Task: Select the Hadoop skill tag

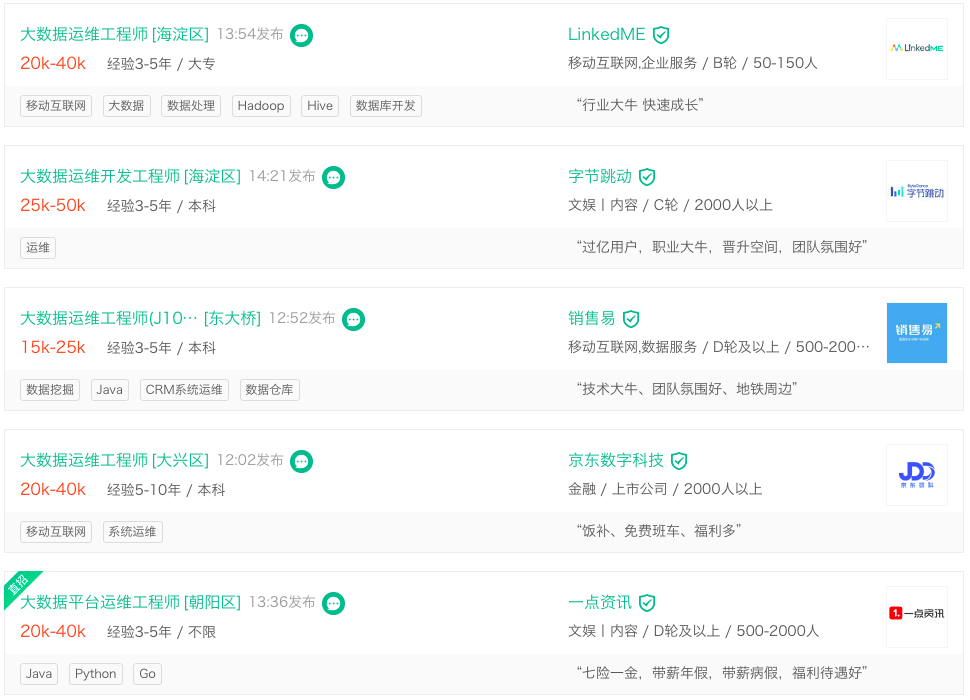Action: coord(261,106)
